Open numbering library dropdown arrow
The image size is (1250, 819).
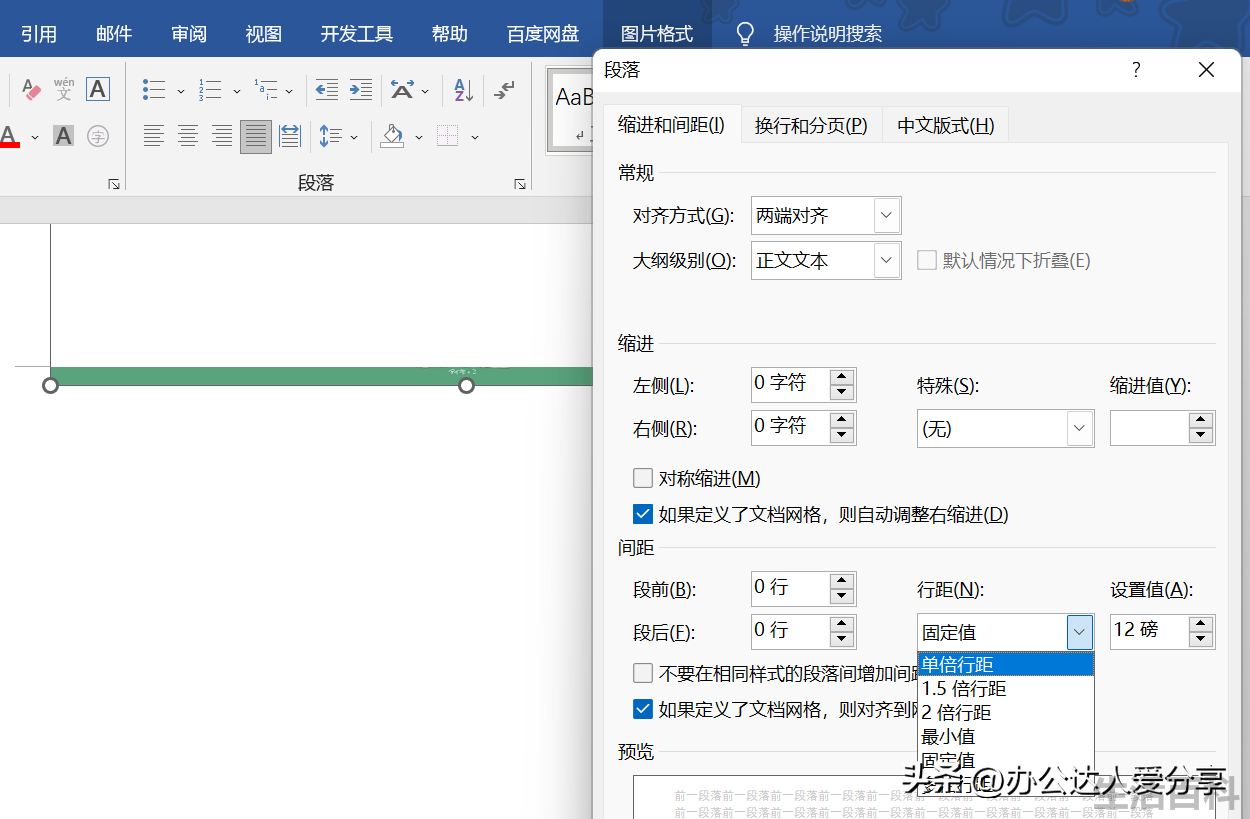coord(237,91)
